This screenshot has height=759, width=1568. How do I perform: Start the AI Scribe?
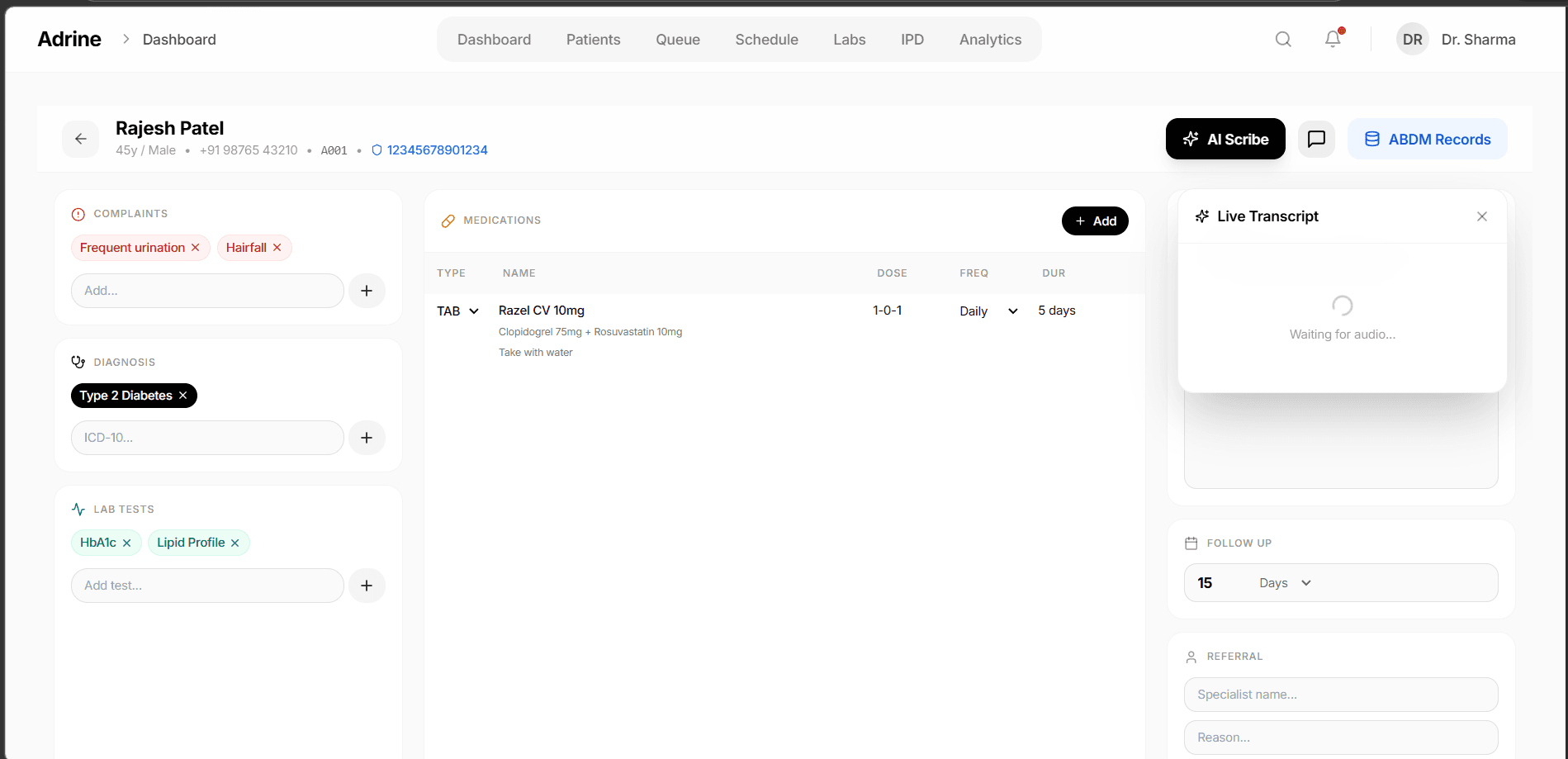1225,139
